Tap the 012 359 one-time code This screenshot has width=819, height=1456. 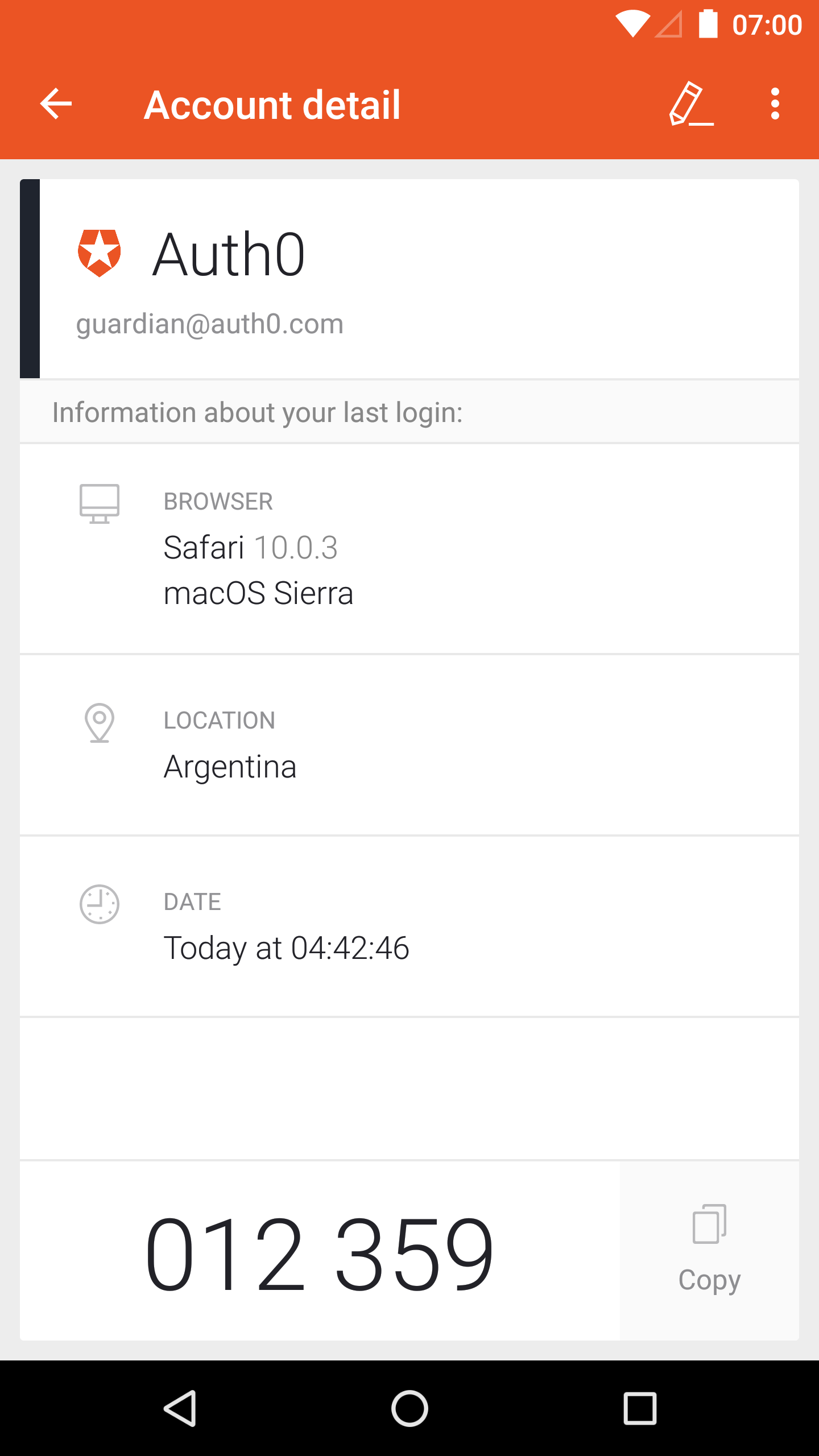click(319, 1253)
